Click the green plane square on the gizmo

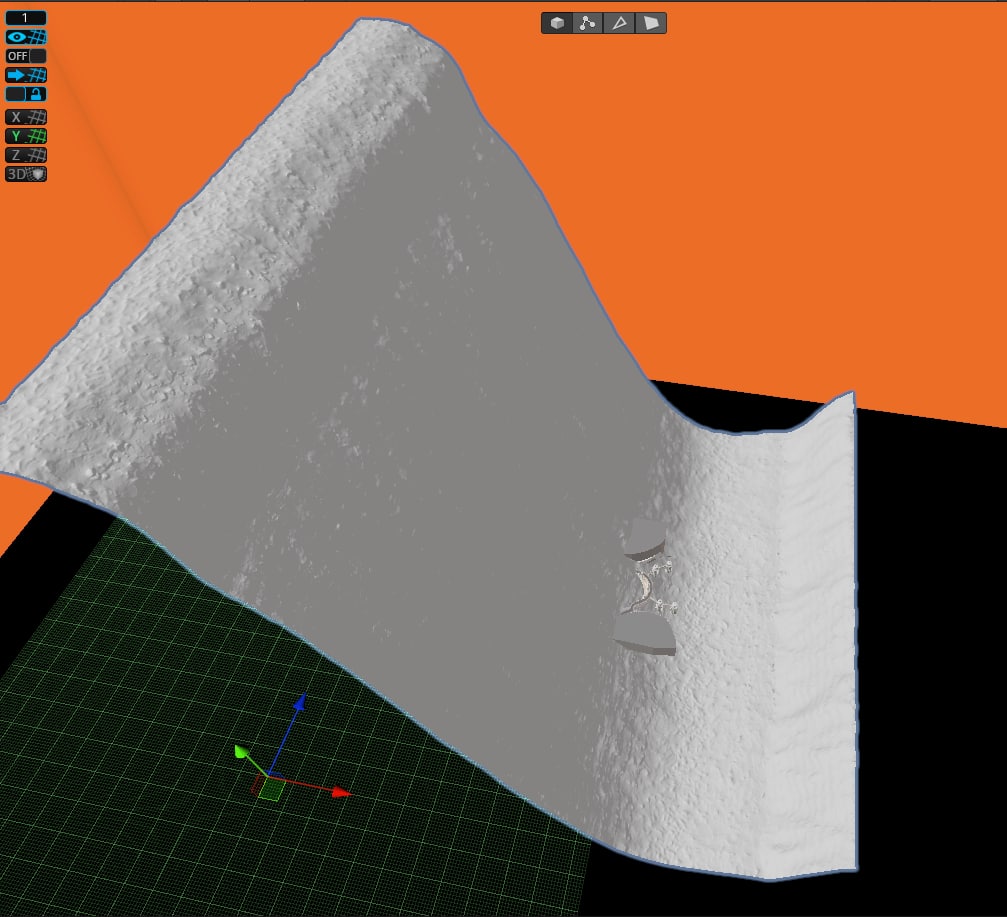[x=270, y=789]
